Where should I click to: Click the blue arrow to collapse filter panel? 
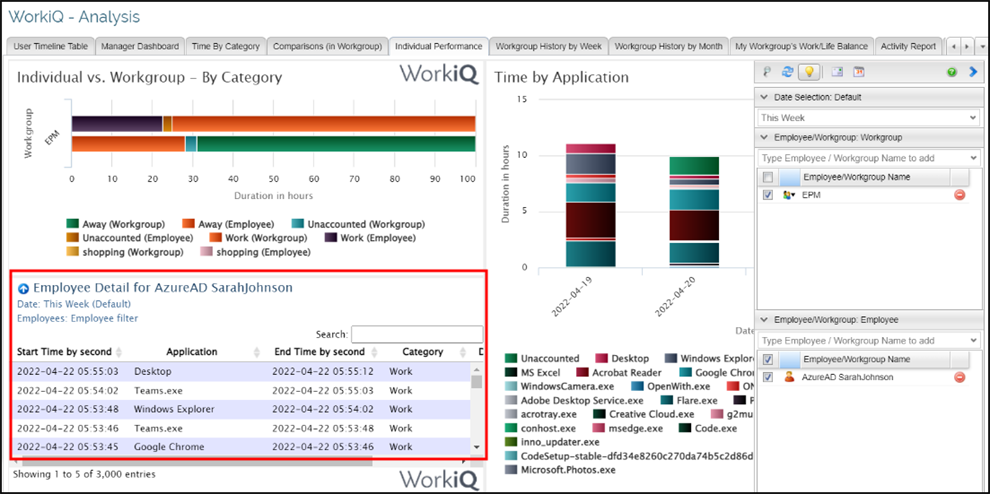972,72
